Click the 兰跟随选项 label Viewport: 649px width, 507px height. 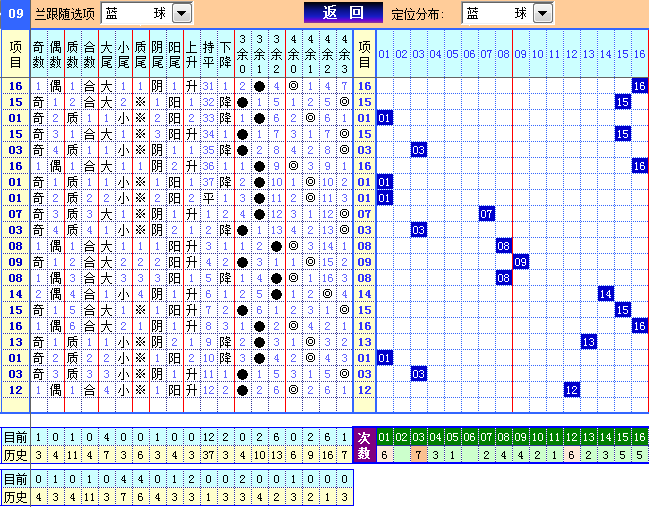click(x=65, y=14)
